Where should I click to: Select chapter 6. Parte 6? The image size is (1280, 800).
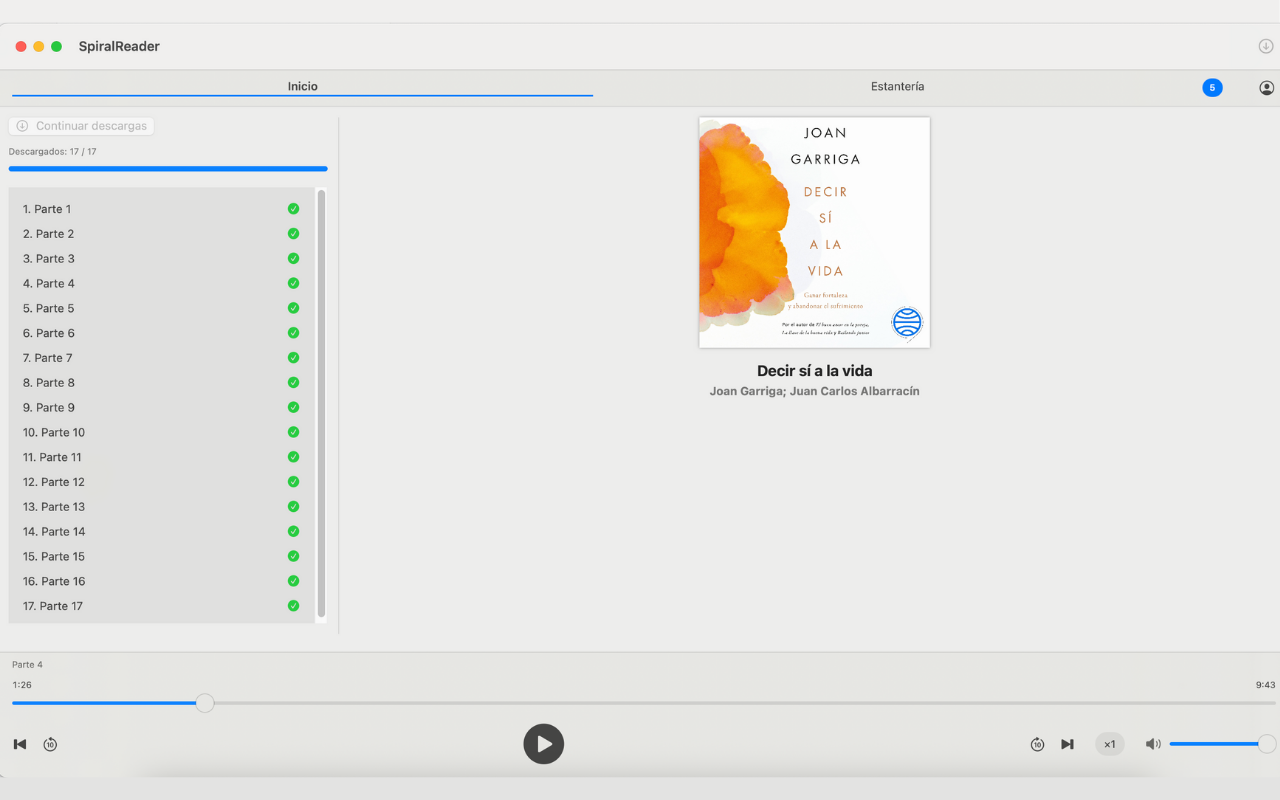click(162, 333)
